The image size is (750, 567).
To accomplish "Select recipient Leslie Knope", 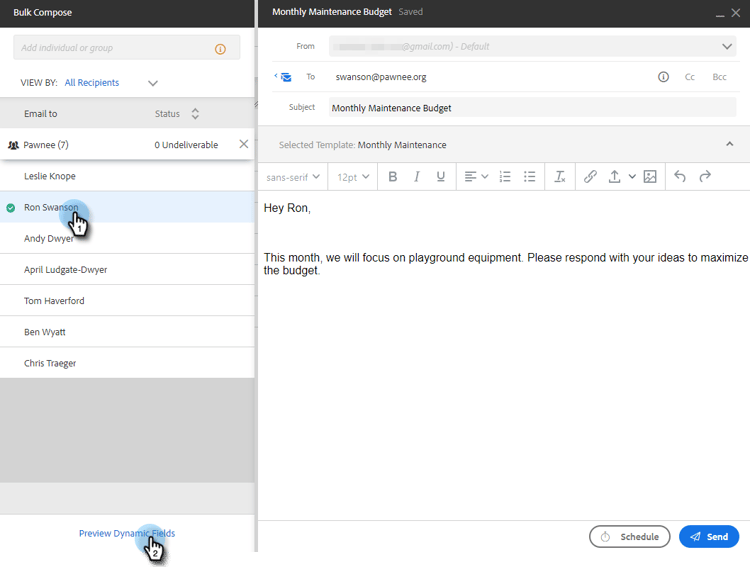I will point(127,176).
